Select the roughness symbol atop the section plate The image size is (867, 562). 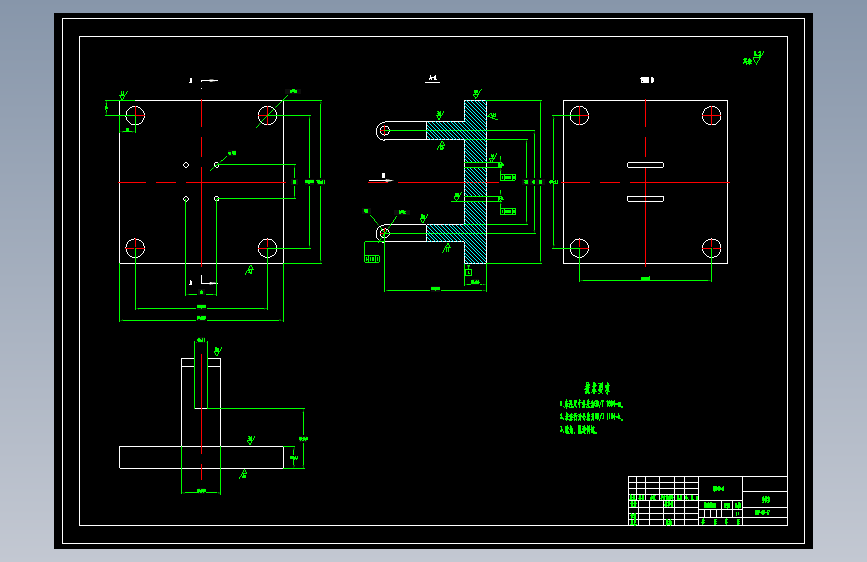click(477, 93)
